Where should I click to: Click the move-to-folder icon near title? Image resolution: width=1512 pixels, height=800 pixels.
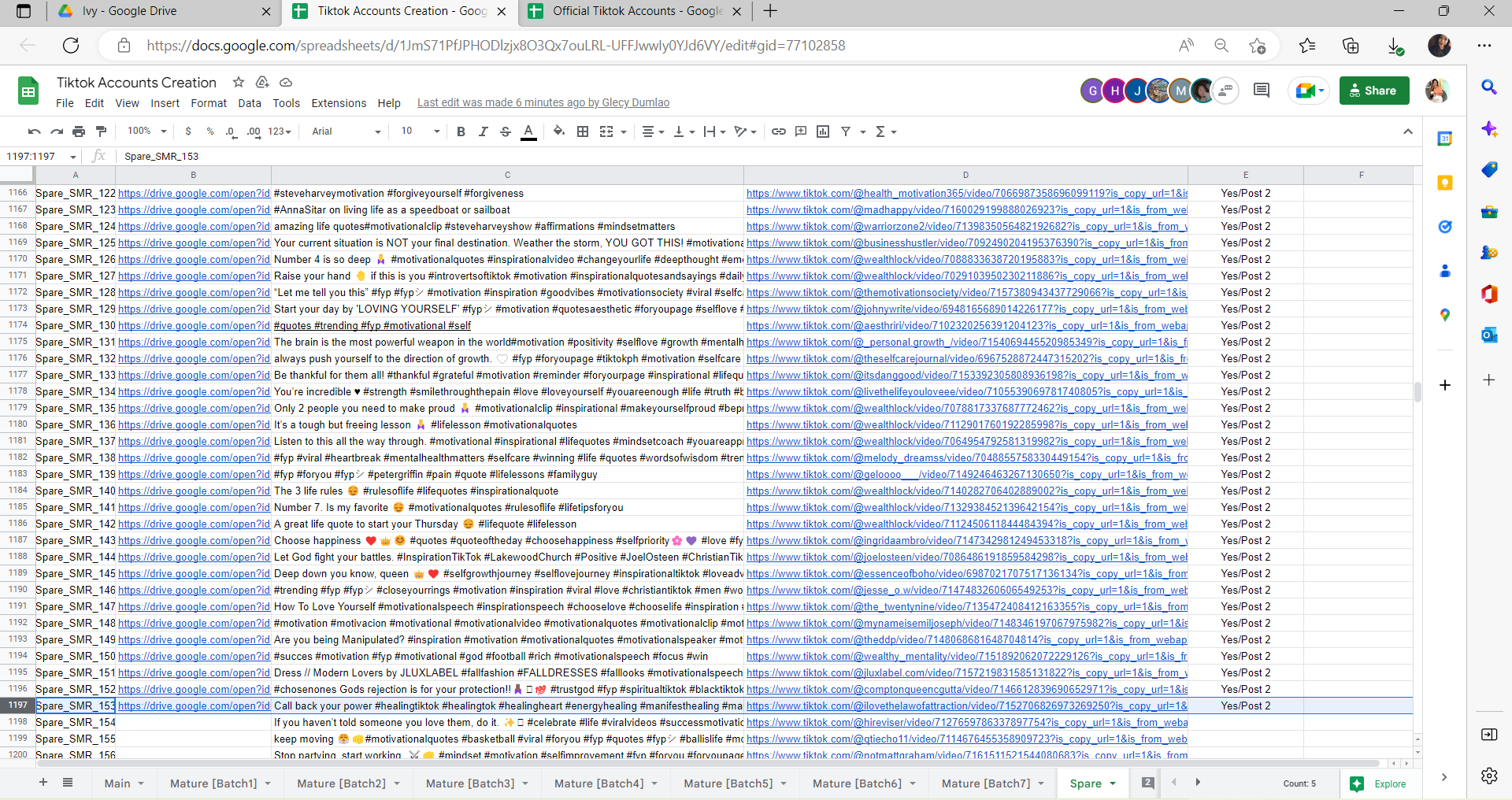[x=262, y=82]
